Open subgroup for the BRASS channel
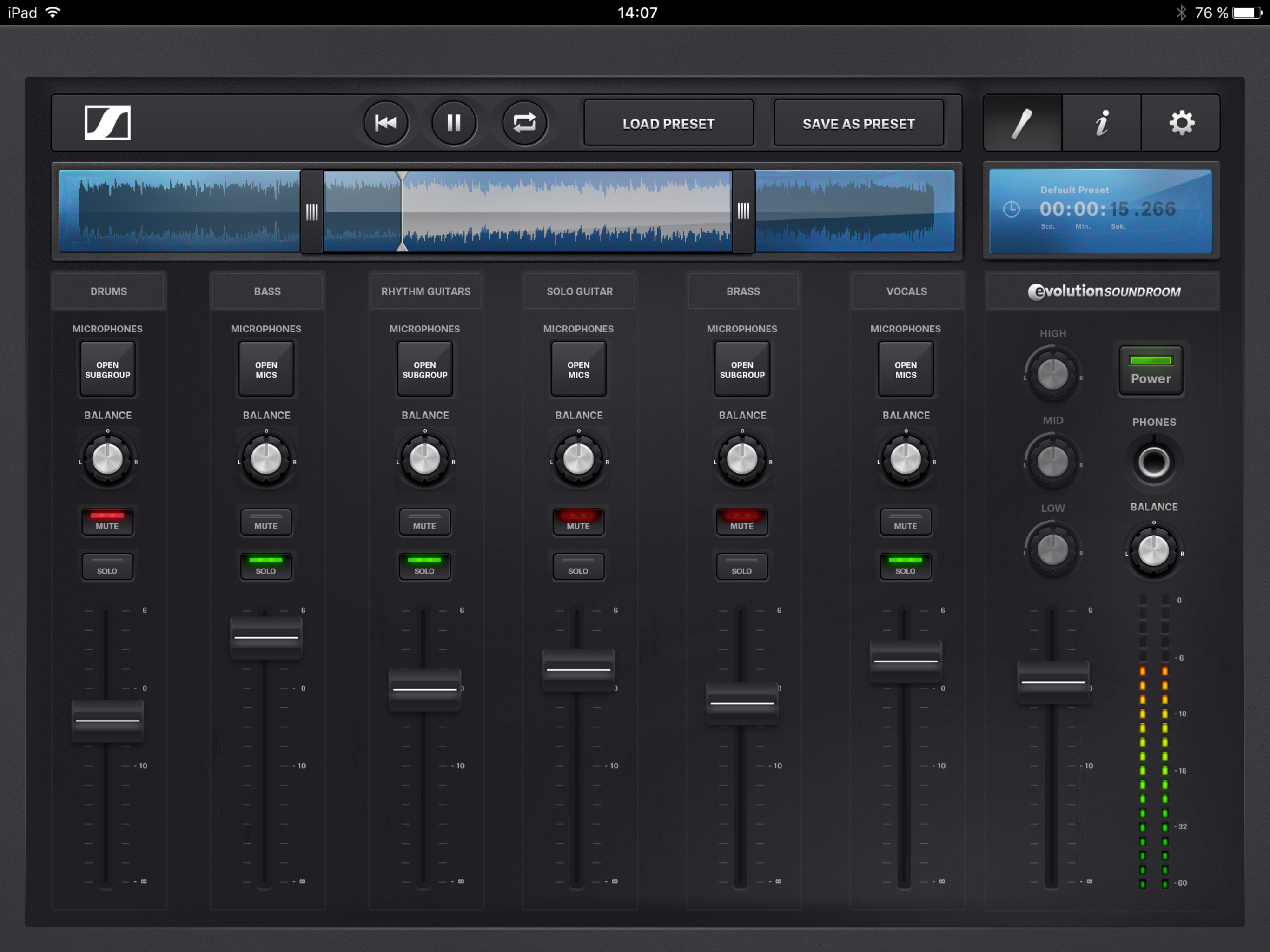This screenshot has width=1270, height=952. (742, 369)
